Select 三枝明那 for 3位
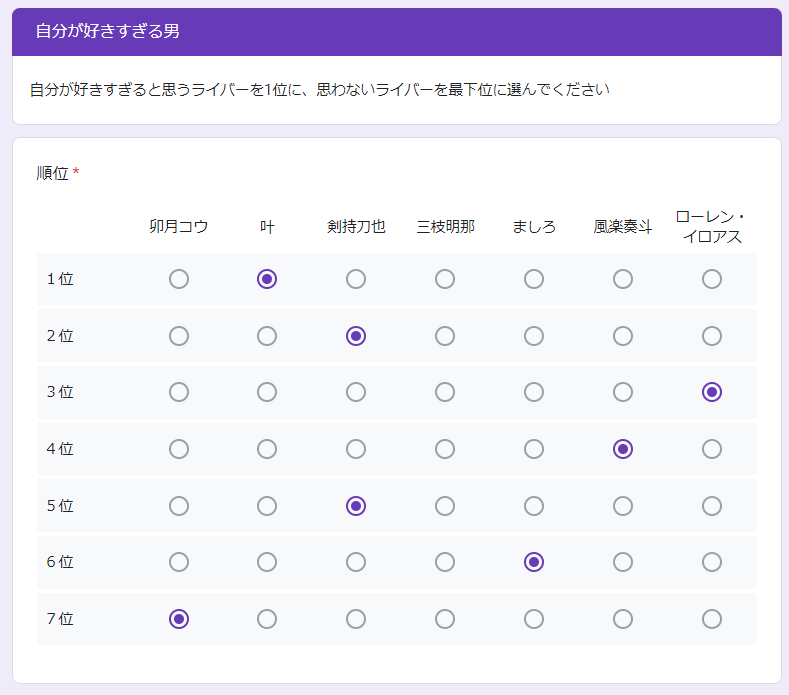This screenshot has height=695, width=789. coord(445,392)
